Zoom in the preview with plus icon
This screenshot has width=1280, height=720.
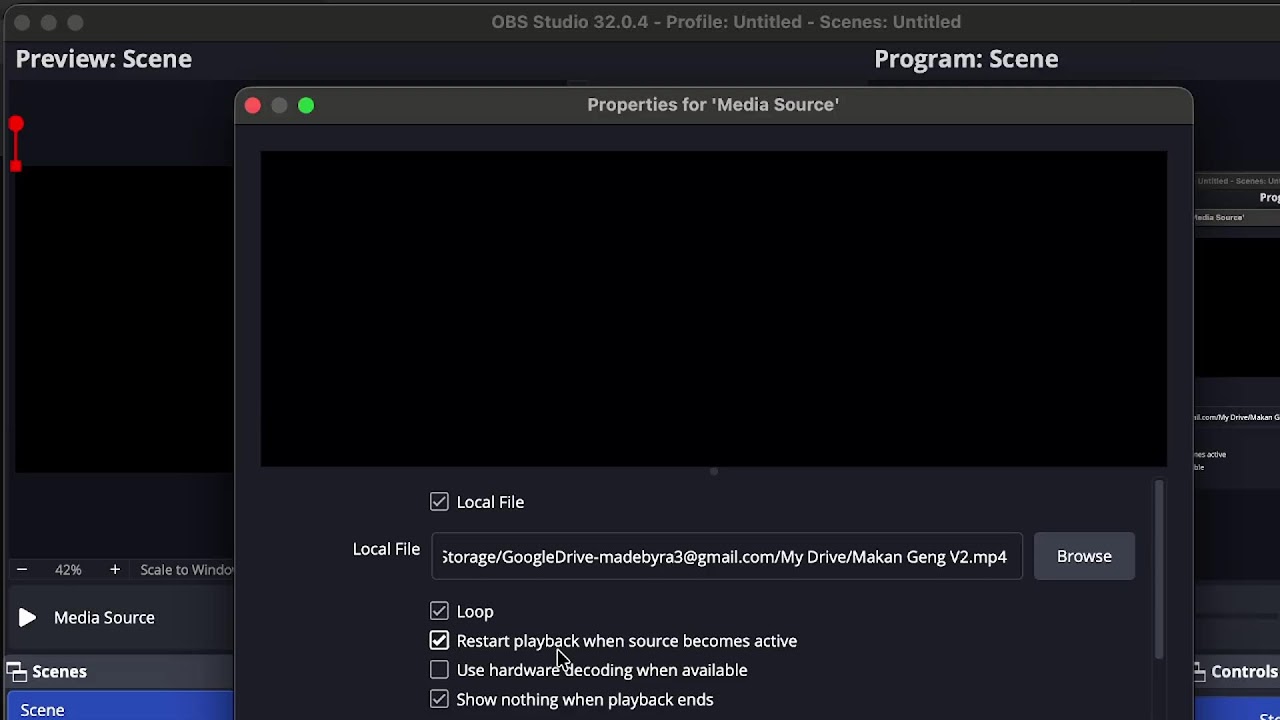pyautogui.click(x=115, y=570)
